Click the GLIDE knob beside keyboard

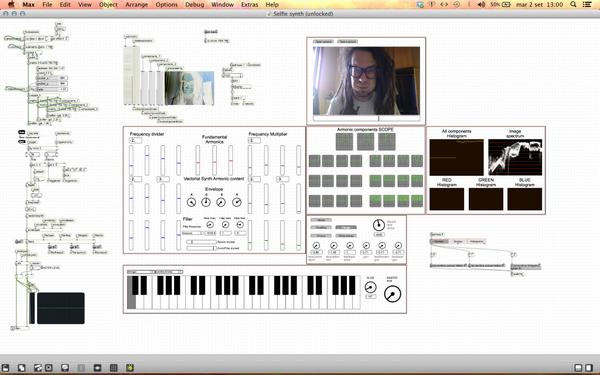[370, 287]
